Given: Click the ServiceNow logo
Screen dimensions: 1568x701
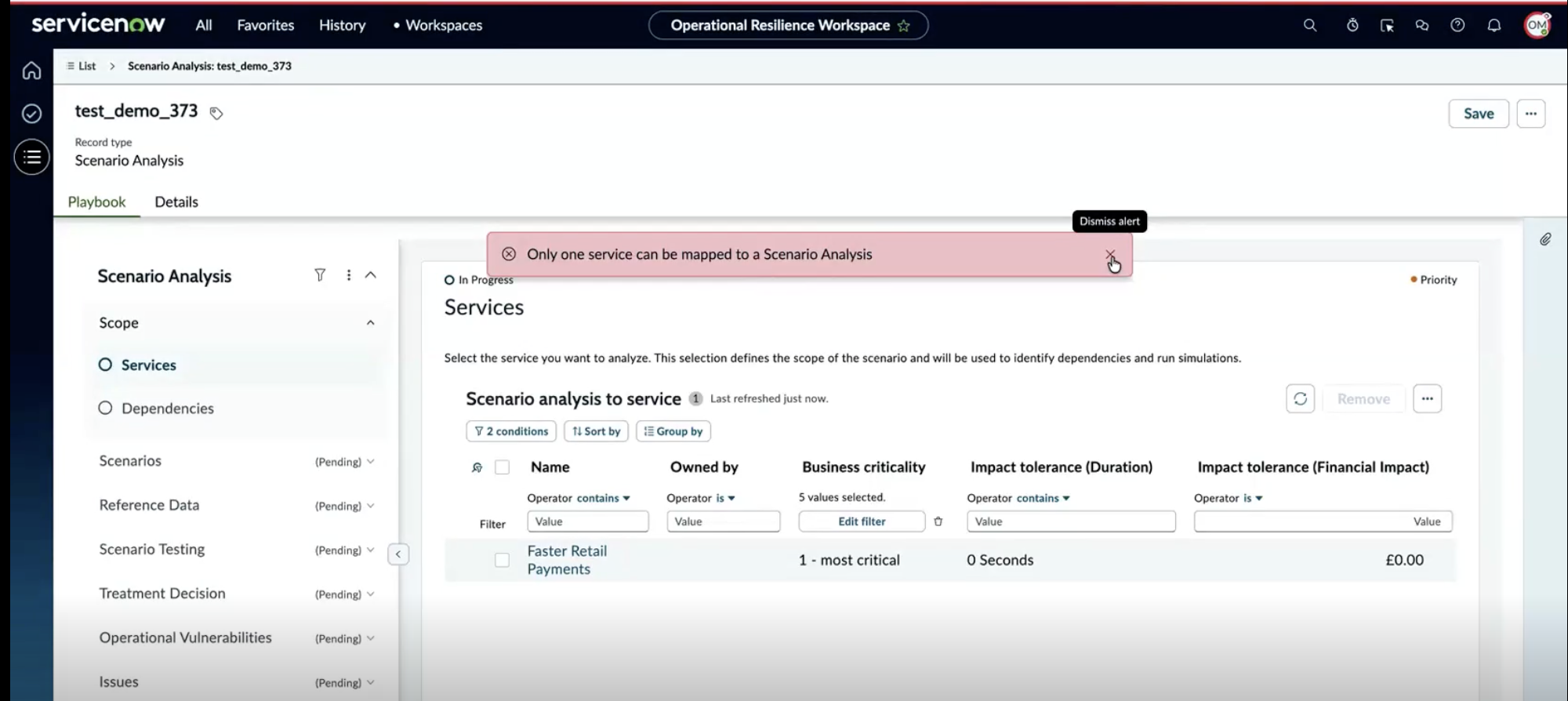Looking at the screenshot, I should click(98, 24).
